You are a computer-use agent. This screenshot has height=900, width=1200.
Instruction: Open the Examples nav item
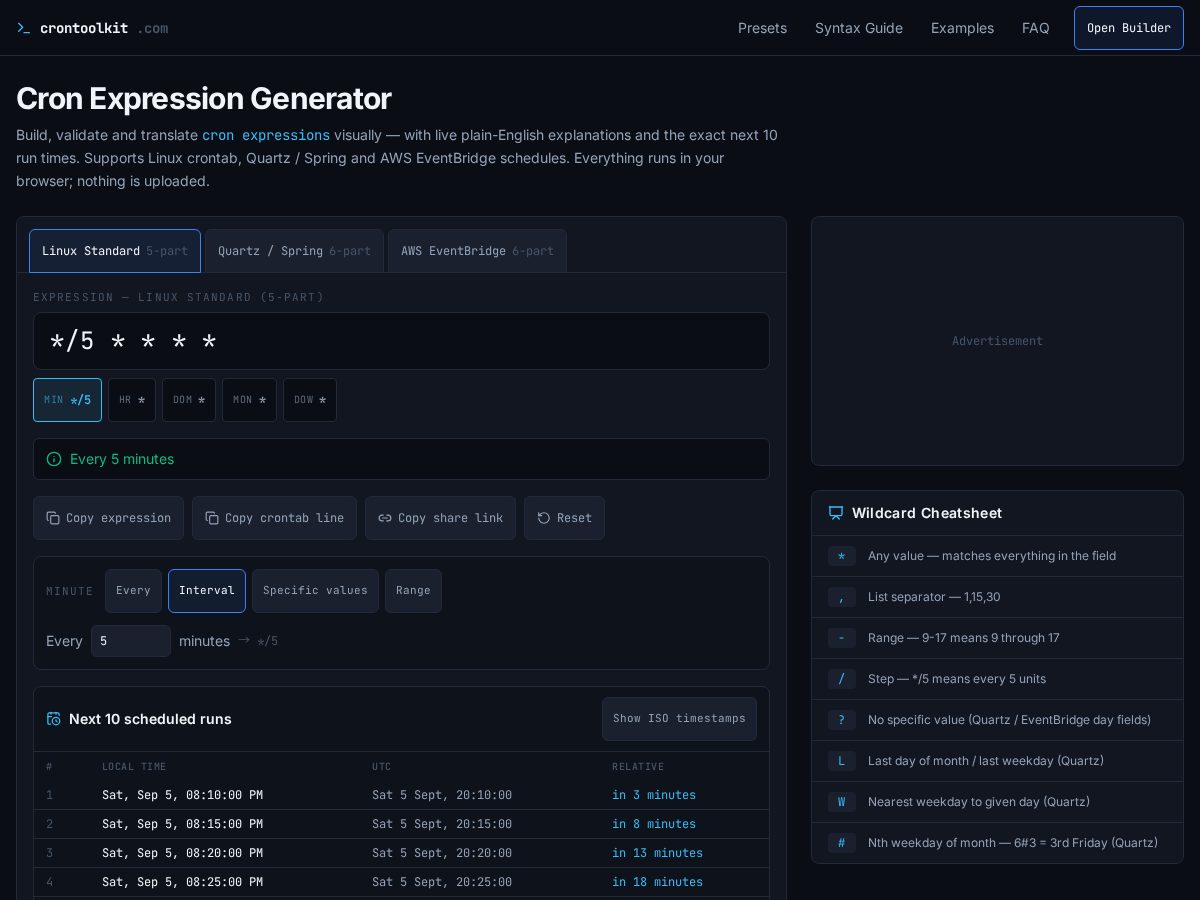point(962,28)
